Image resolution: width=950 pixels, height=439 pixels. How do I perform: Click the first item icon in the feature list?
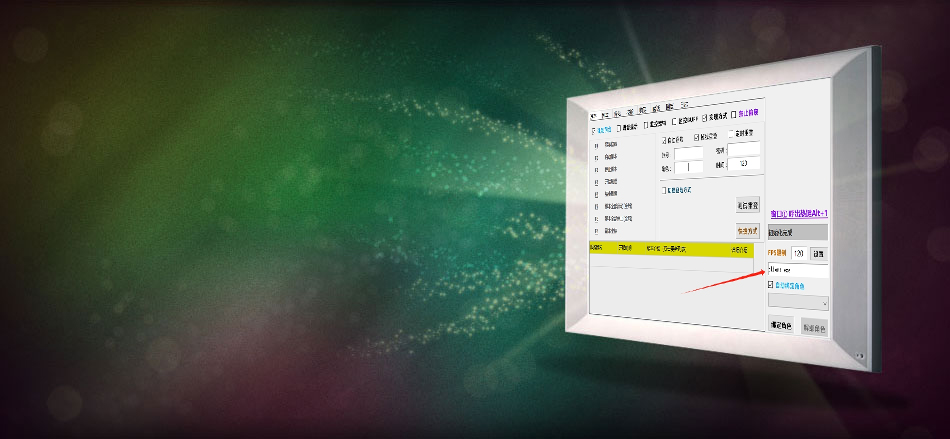(597, 145)
